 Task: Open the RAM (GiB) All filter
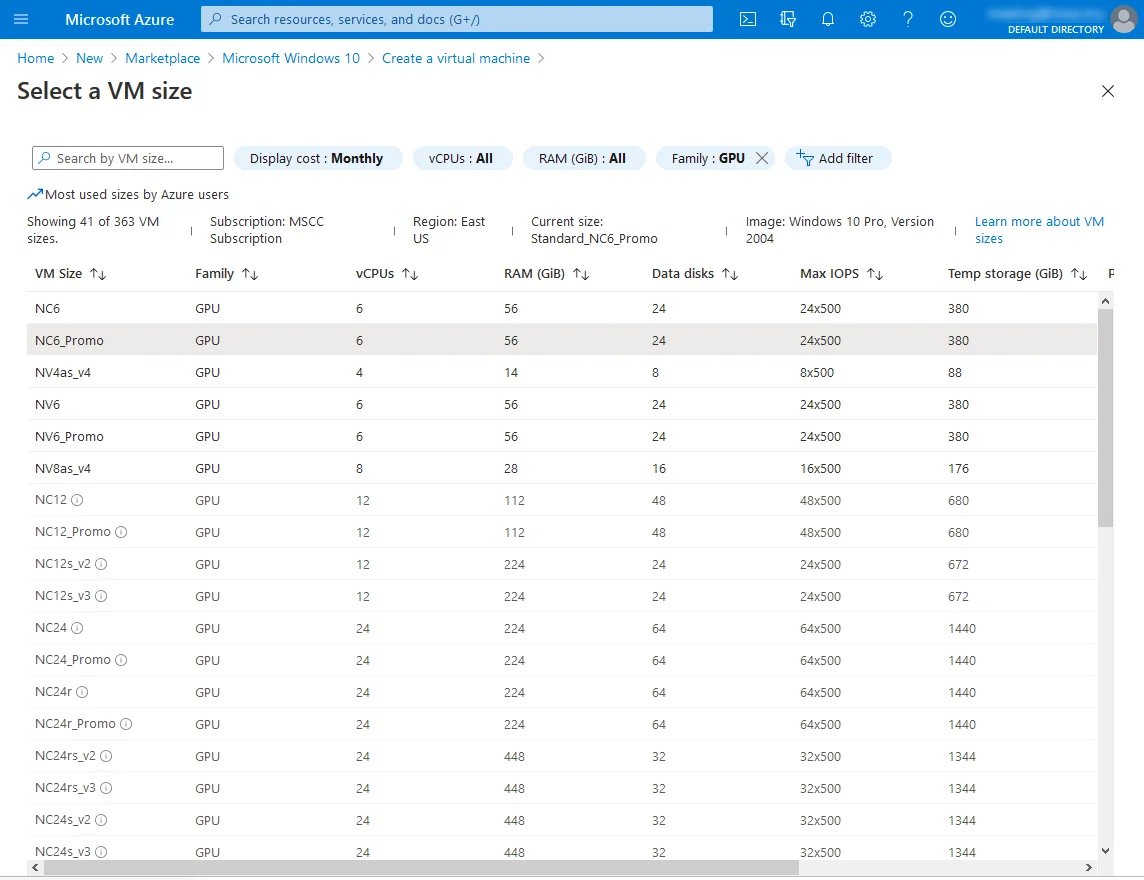coord(584,158)
